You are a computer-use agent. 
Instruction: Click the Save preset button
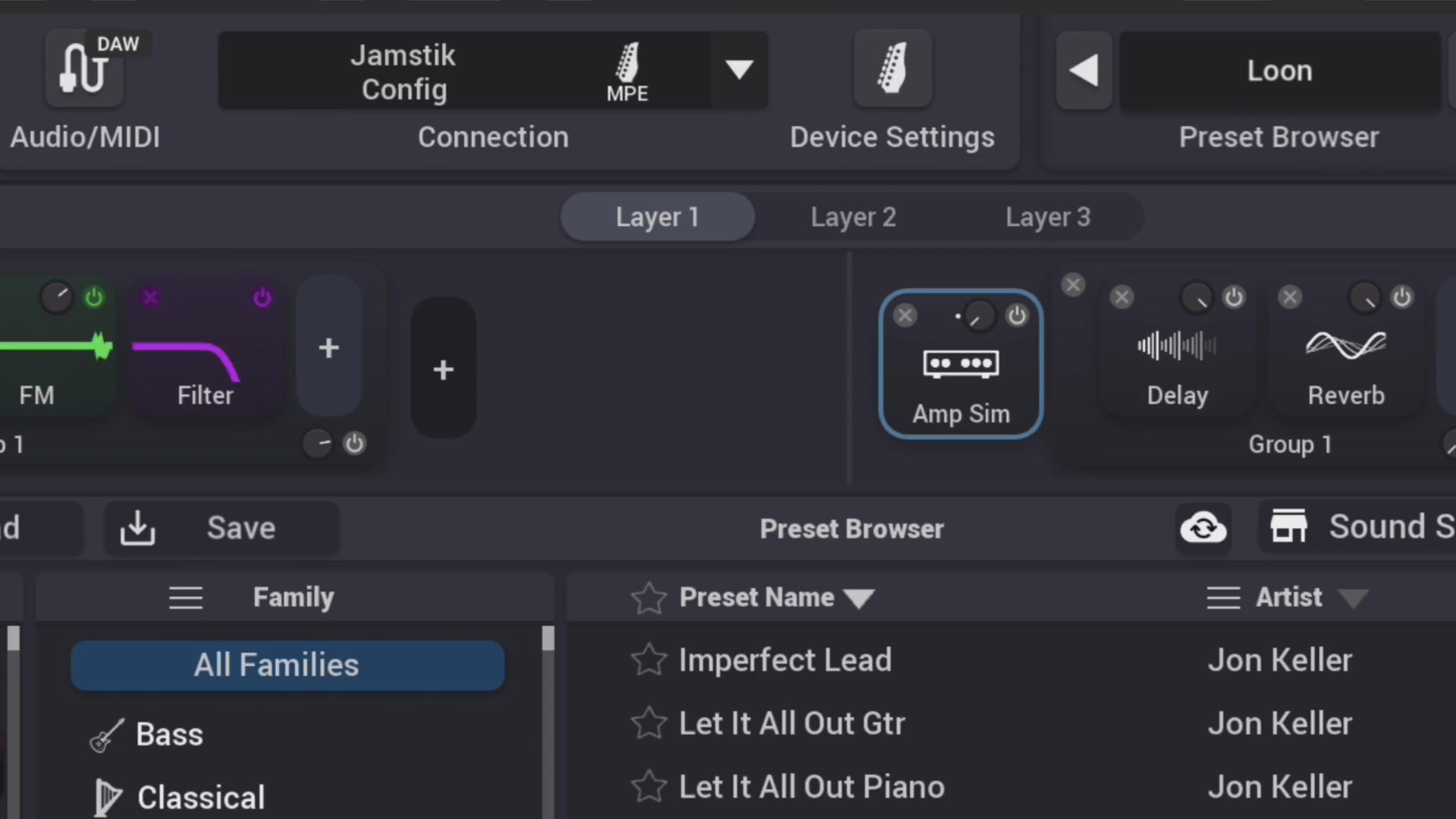tap(221, 528)
